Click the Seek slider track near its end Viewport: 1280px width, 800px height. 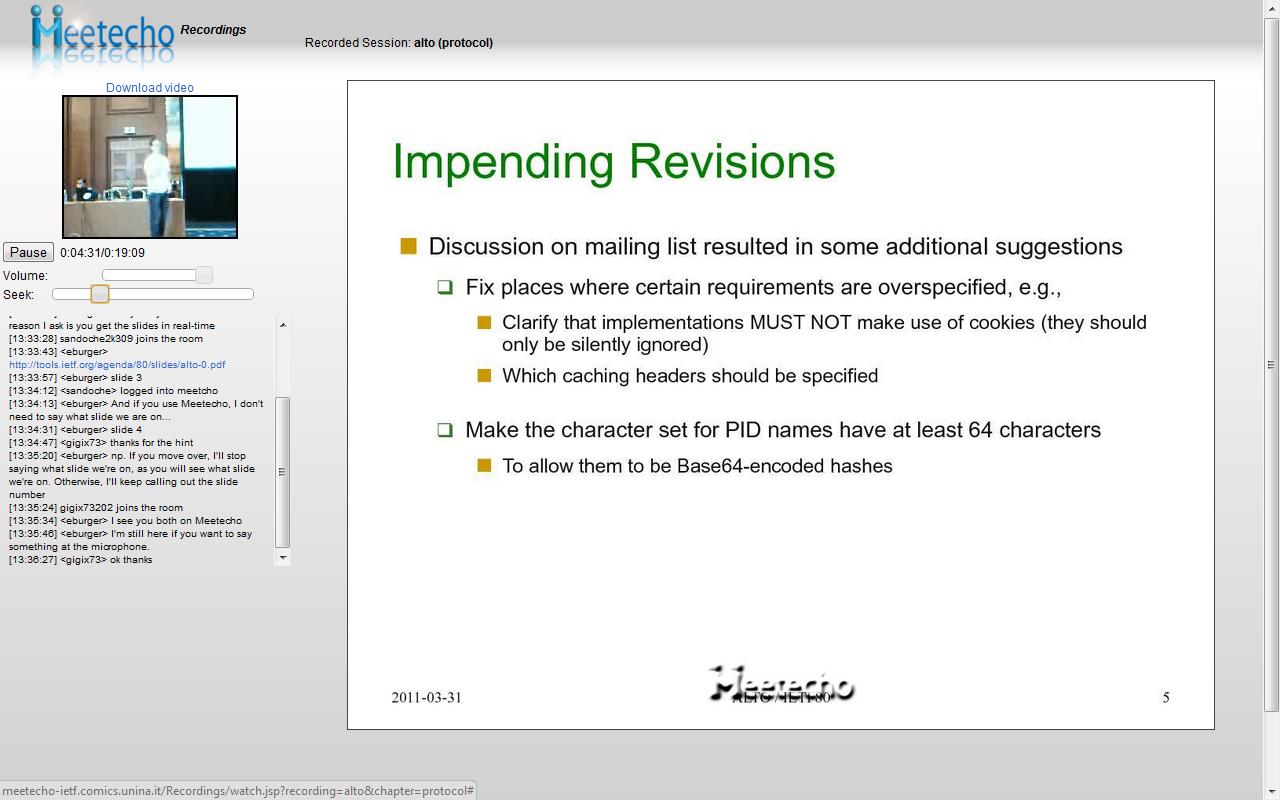point(245,294)
